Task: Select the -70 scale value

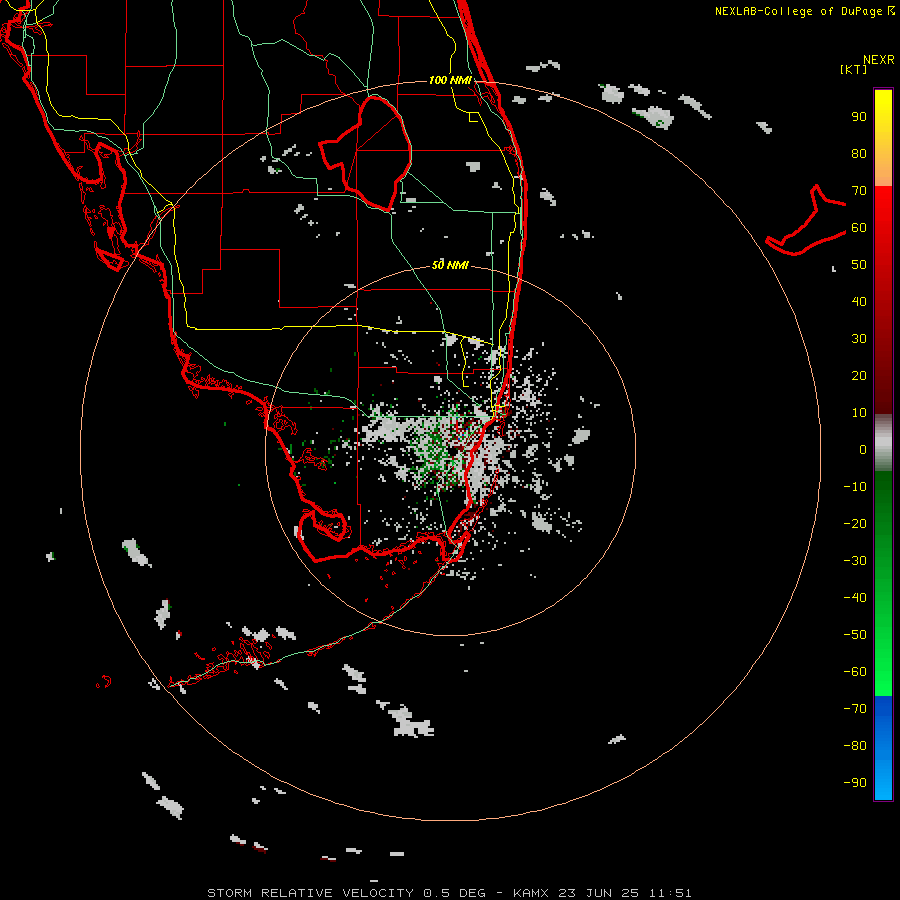Action: coord(855,708)
